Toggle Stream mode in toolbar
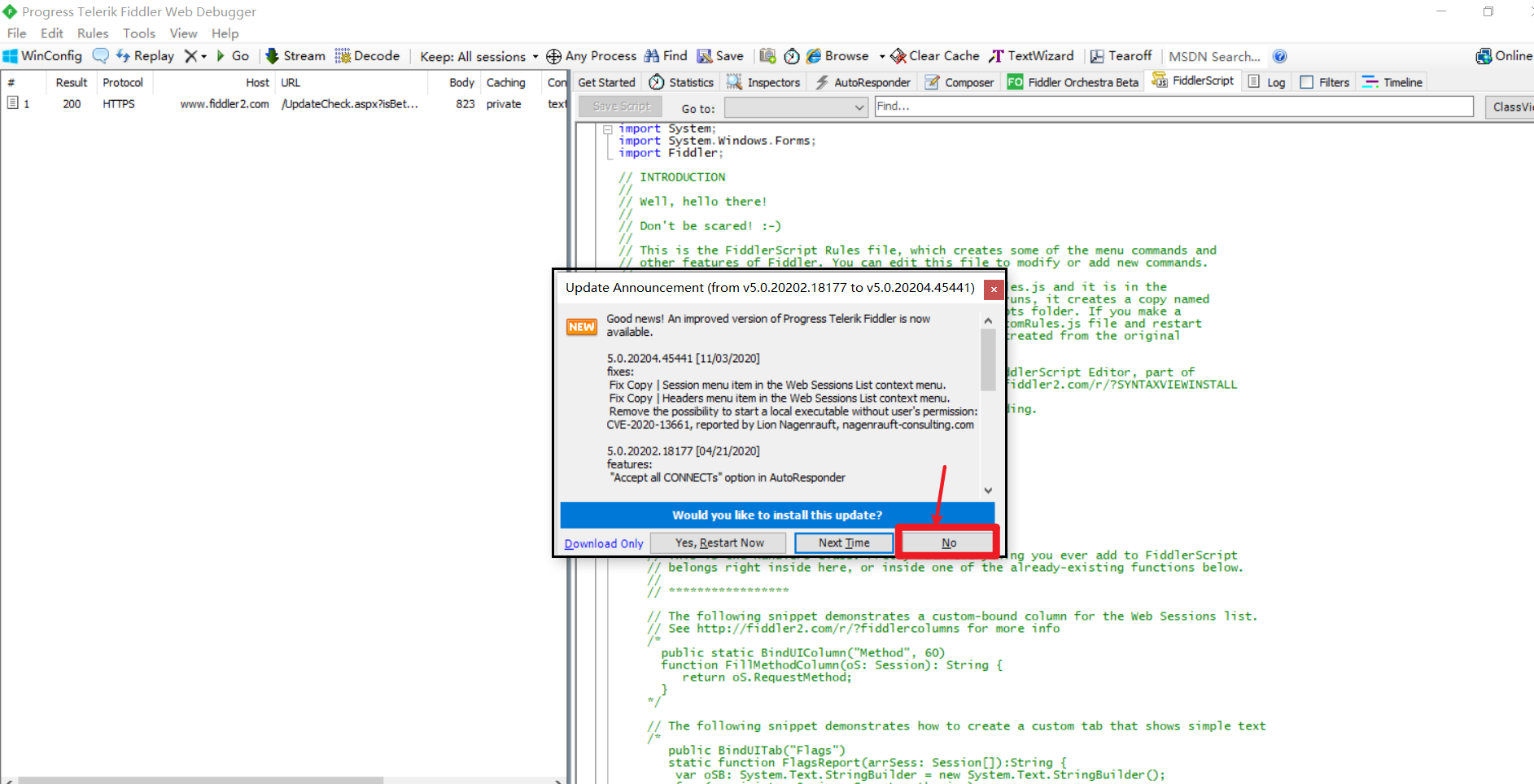 (295, 56)
